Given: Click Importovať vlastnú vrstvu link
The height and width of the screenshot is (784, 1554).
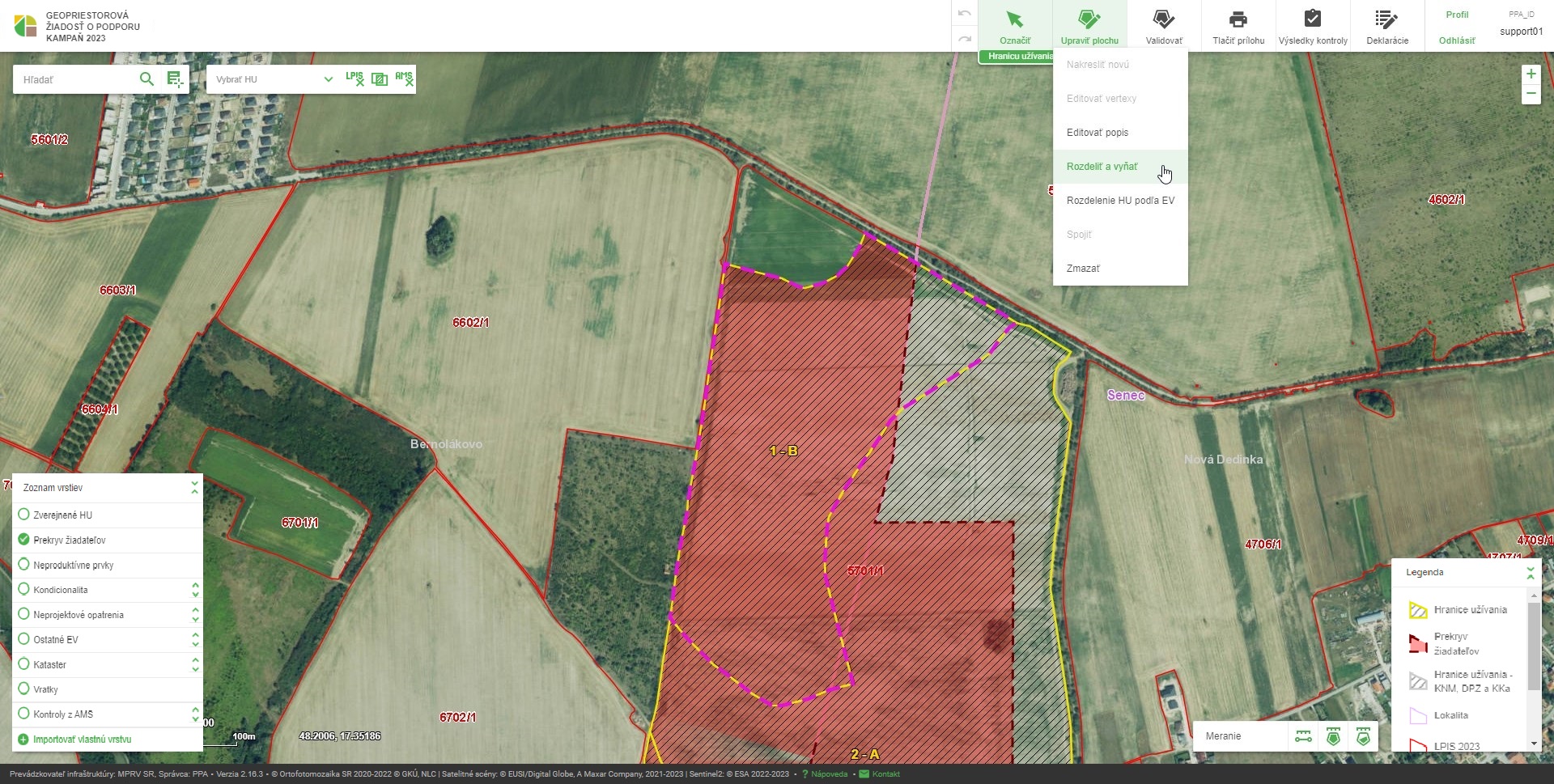Looking at the screenshot, I should pos(82,740).
